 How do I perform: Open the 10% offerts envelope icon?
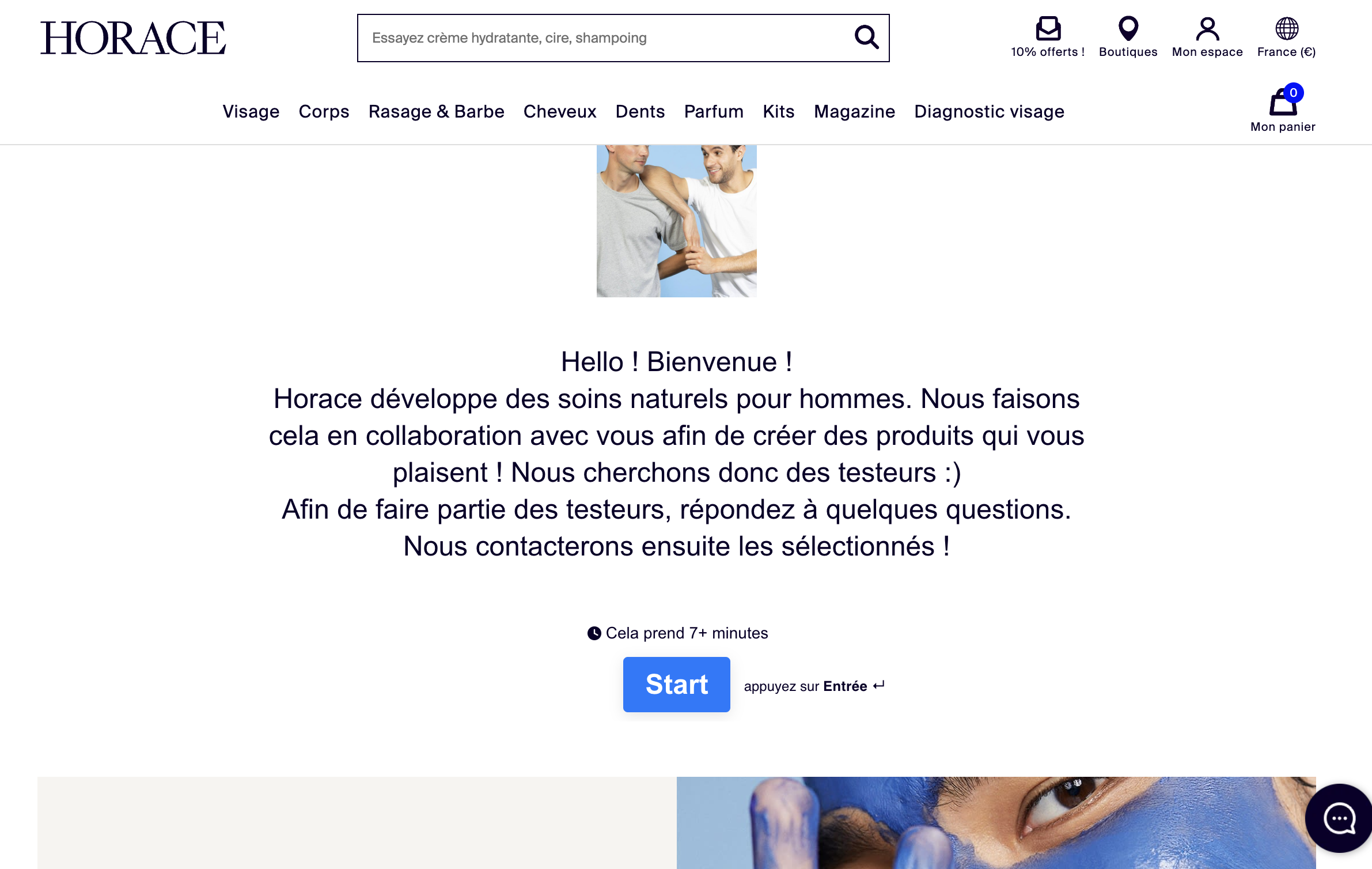[1048, 28]
